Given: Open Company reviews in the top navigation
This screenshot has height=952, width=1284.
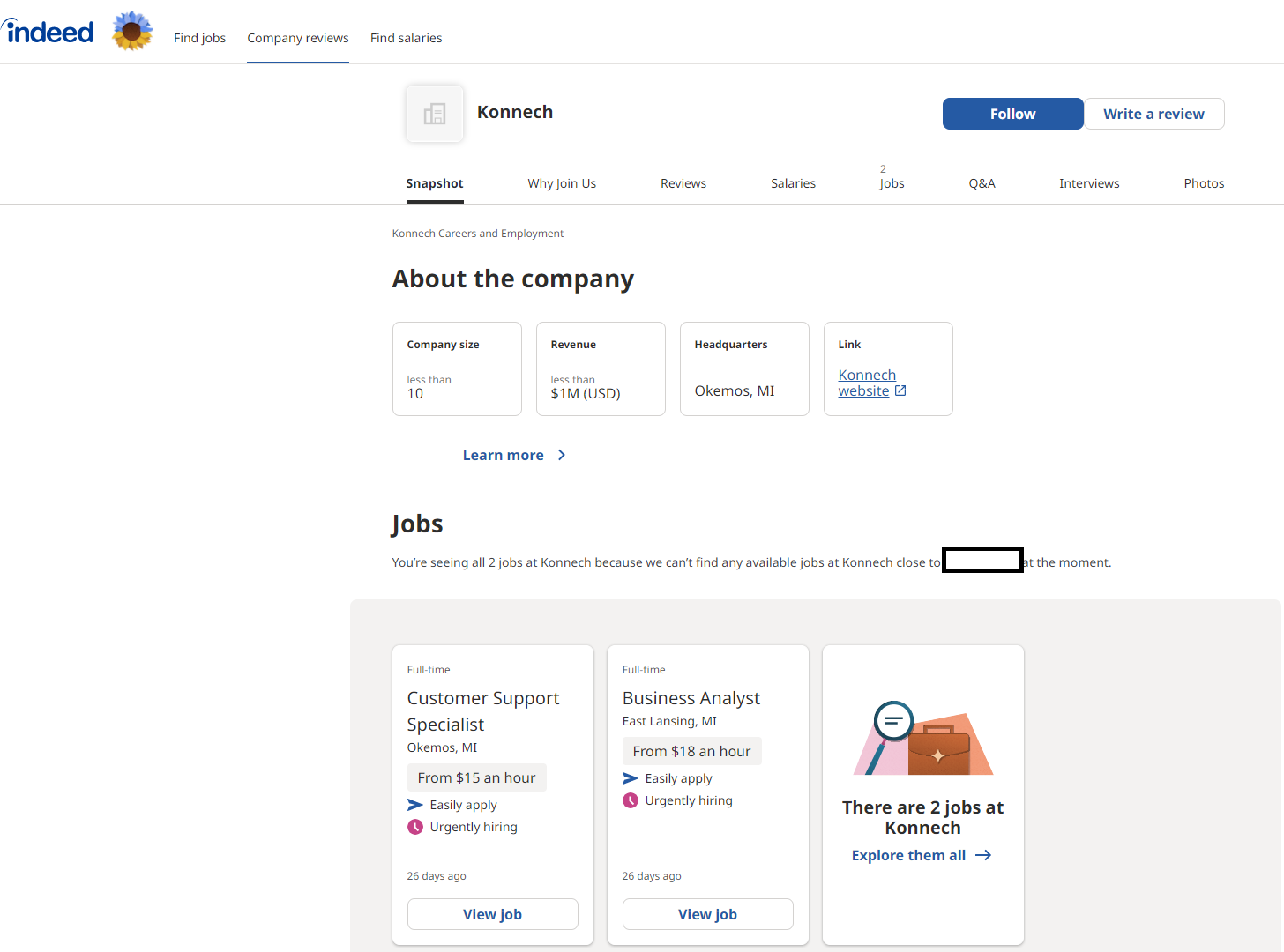Looking at the screenshot, I should [298, 38].
